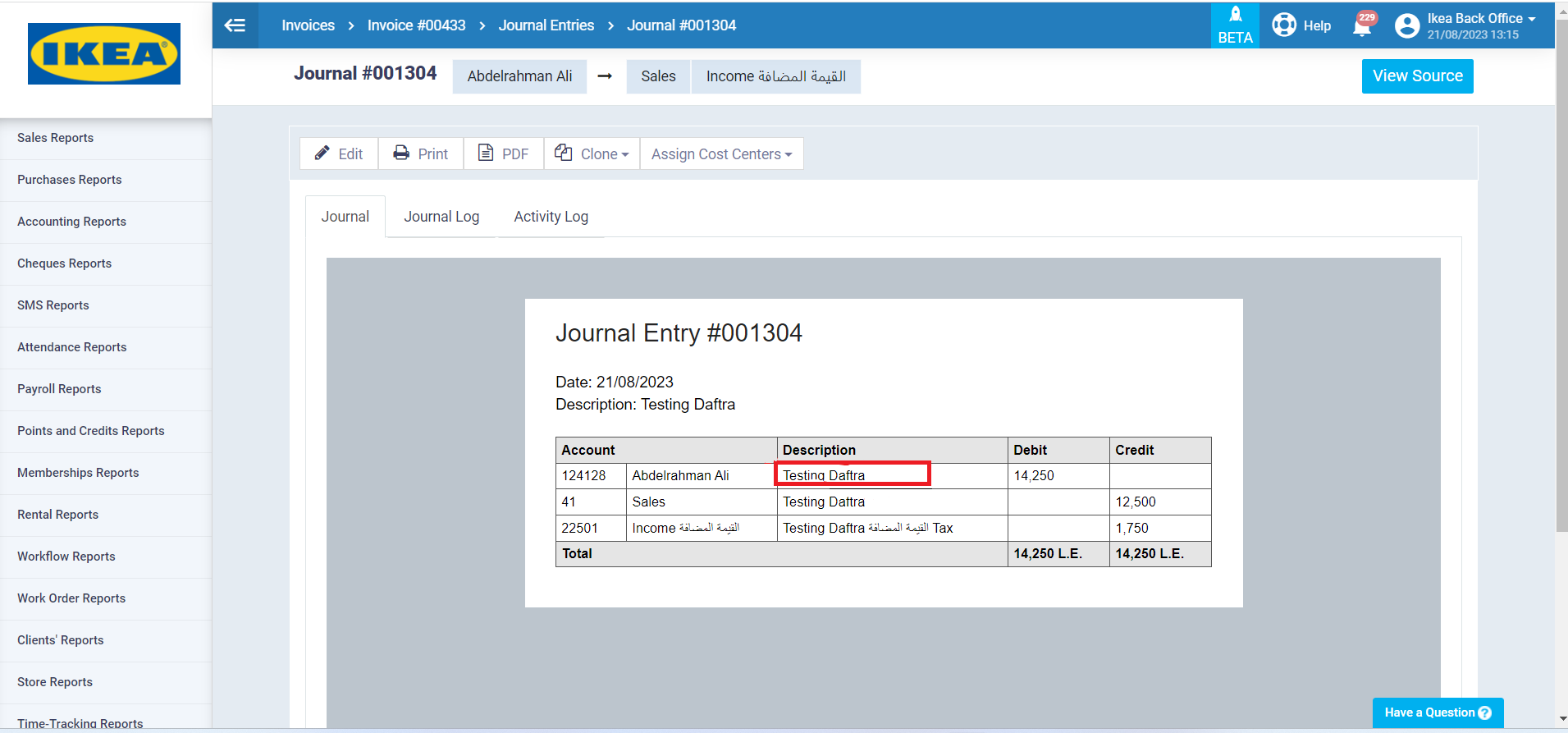Open the Activity Log tab
Image resolution: width=1568 pixels, height=733 pixels.
pos(551,217)
